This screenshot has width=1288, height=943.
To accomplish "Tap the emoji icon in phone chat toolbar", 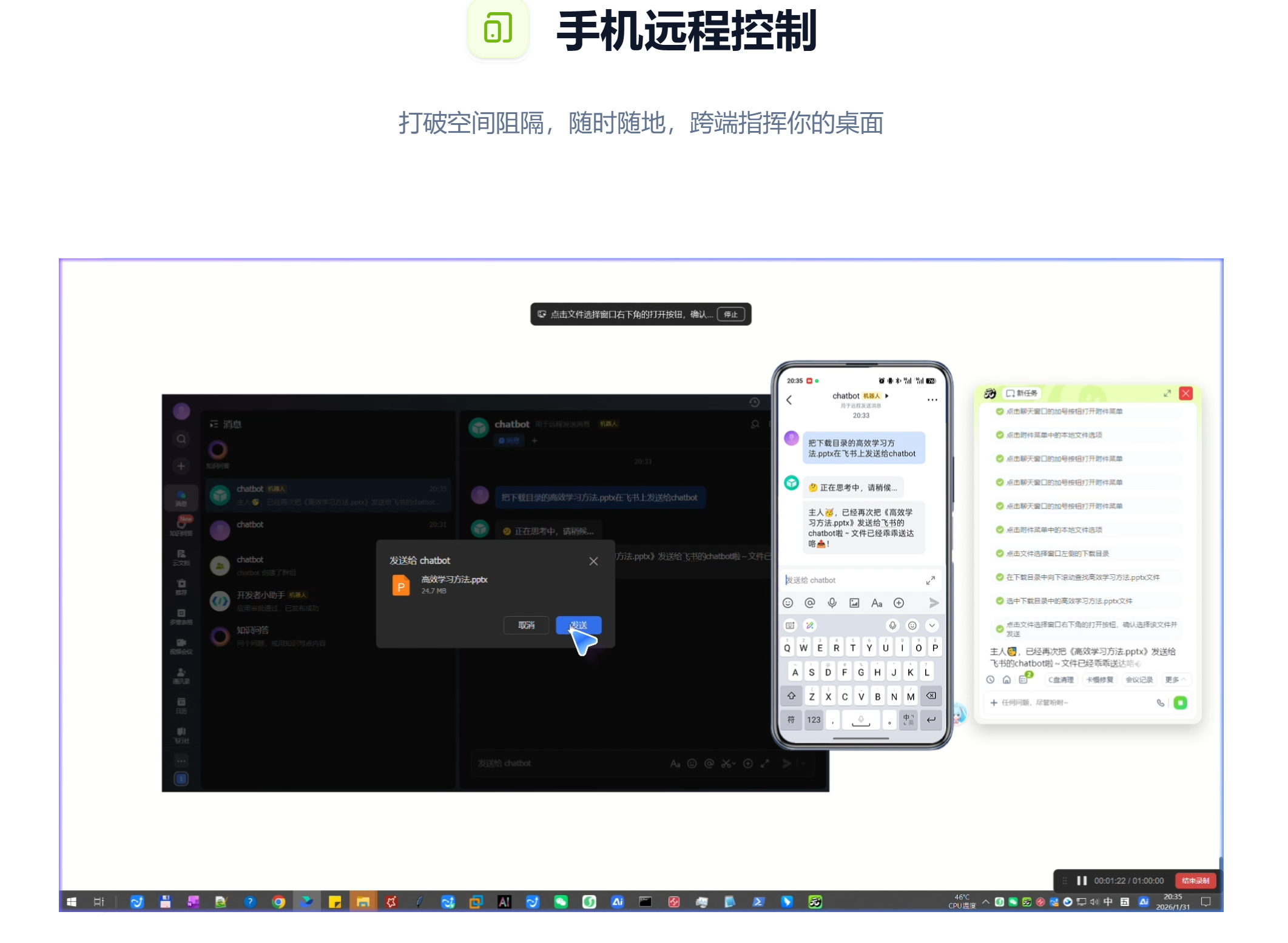I will [787, 603].
